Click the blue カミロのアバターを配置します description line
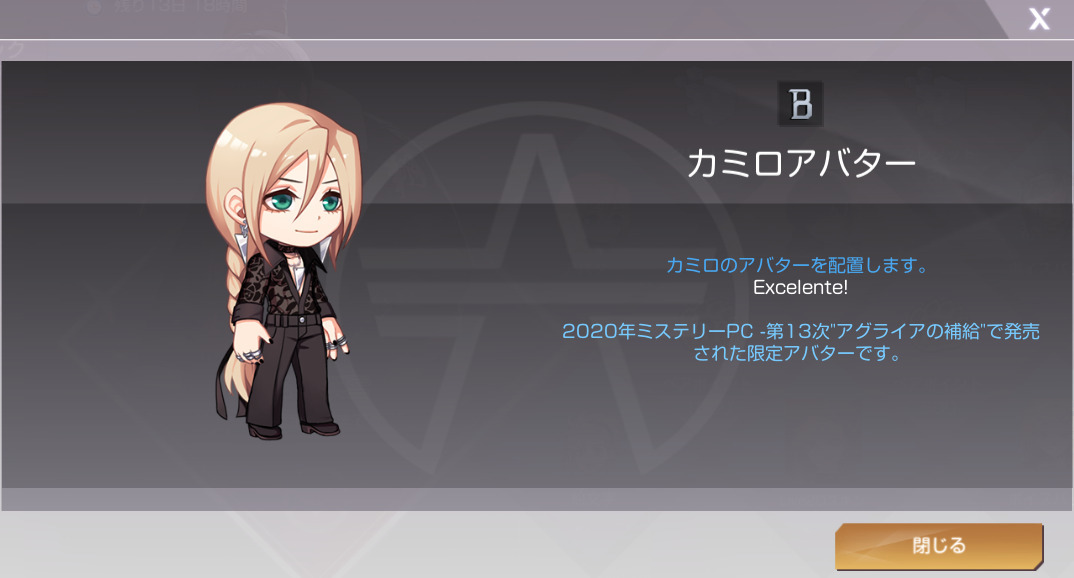 [797, 264]
